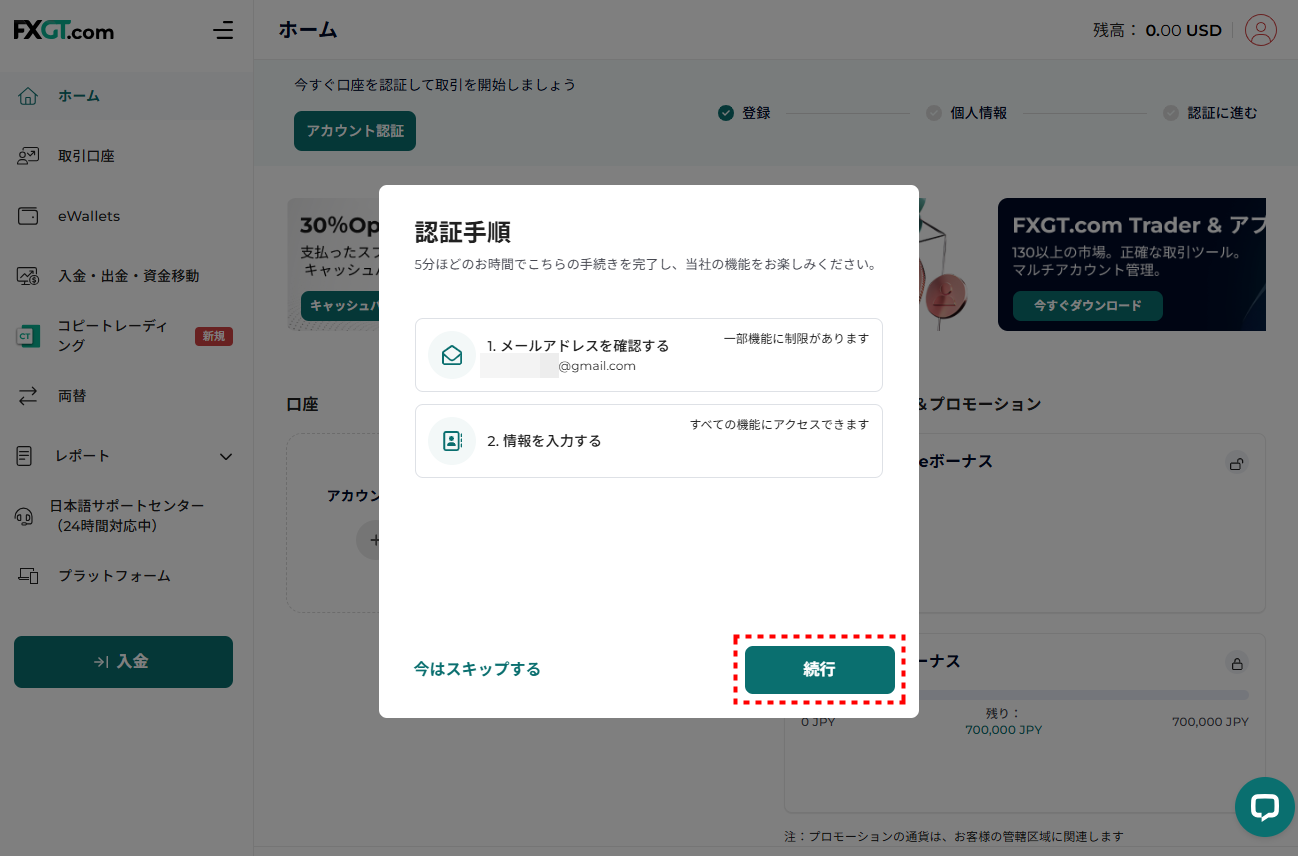Collapse sidebar with hamburger menu icon
1298x856 pixels.
coord(223,31)
